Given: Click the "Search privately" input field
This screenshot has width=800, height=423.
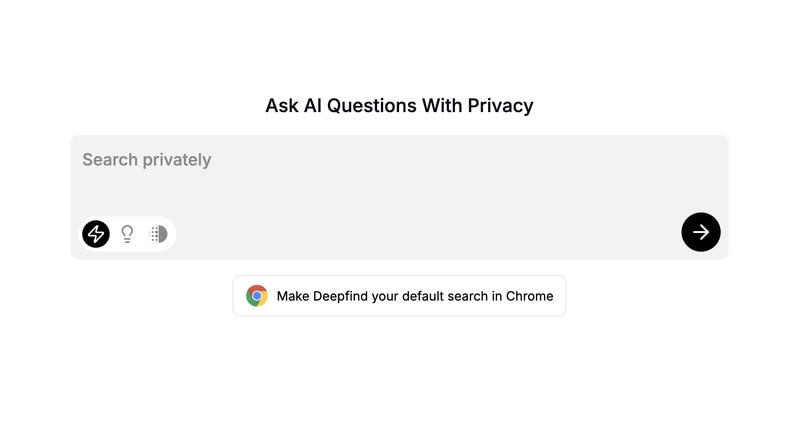Looking at the screenshot, I should (300, 160).
